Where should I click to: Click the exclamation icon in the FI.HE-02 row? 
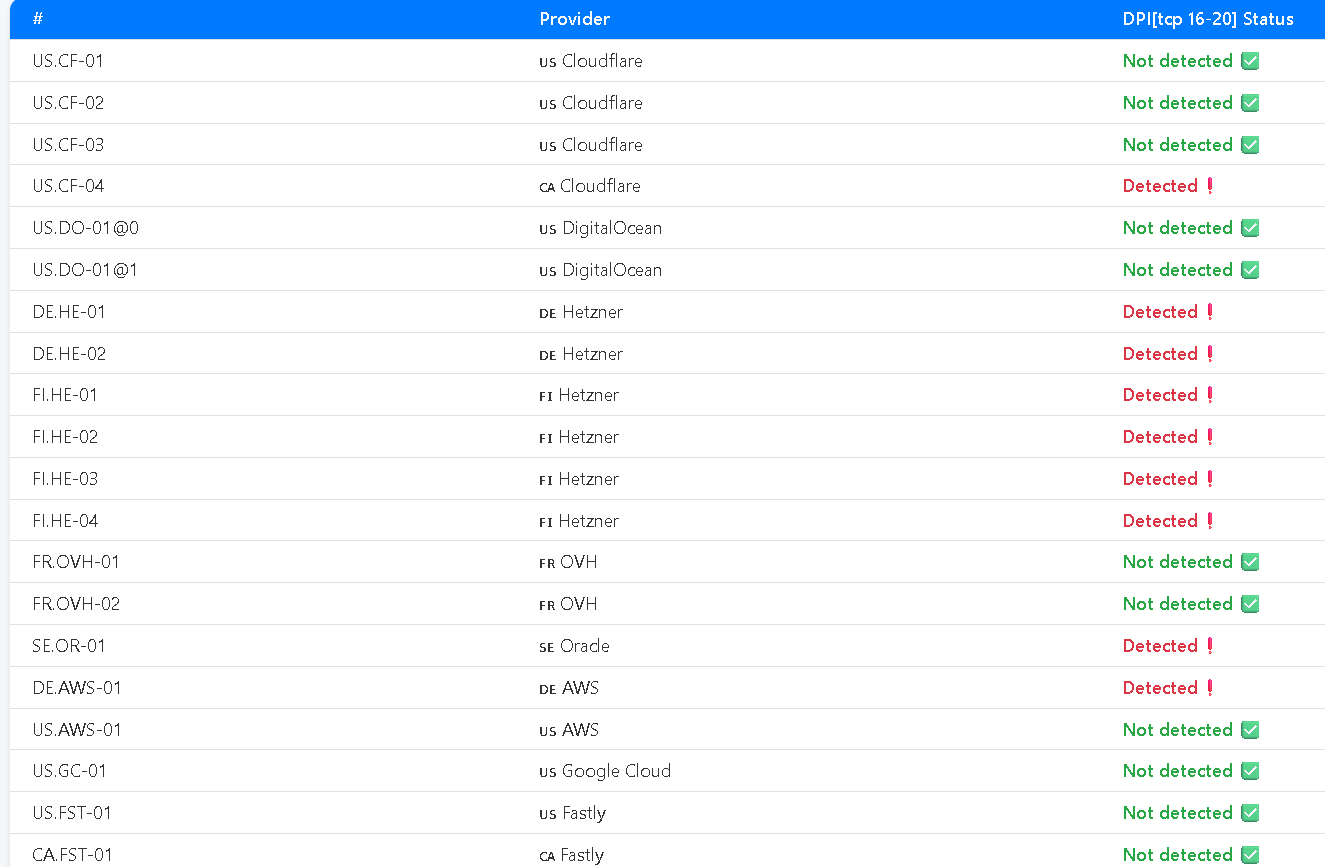(1210, 437)
